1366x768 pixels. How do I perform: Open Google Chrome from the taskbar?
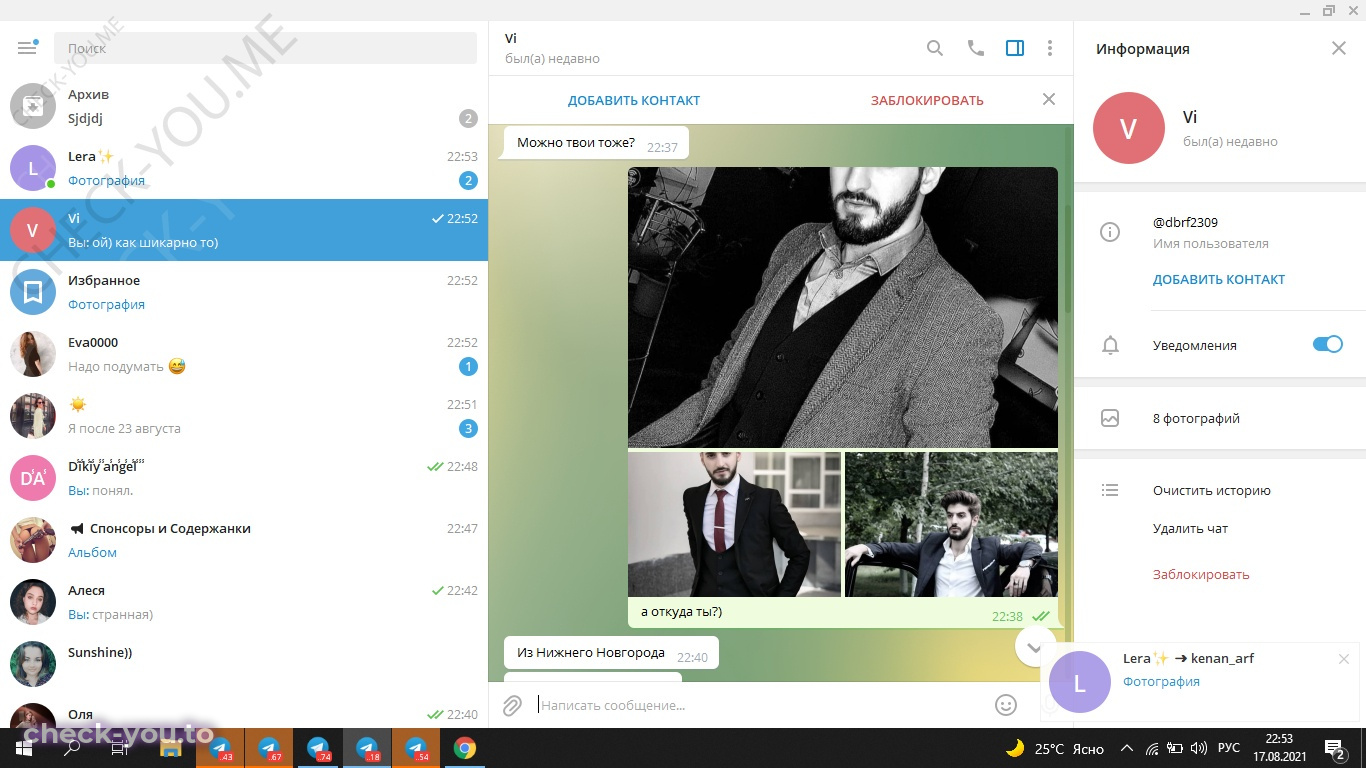click(x=465, y=748)
